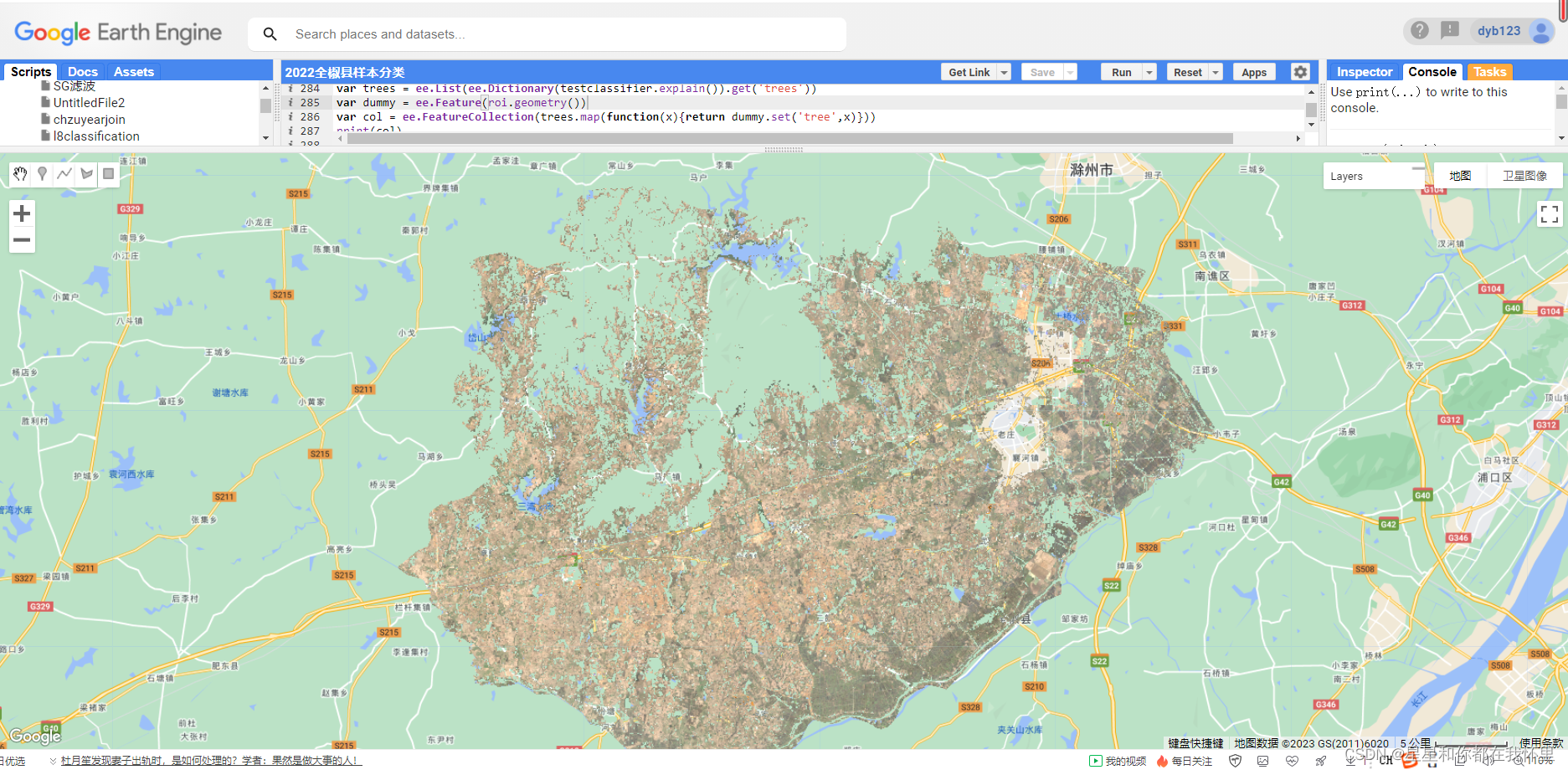Click the 使用条款 terms link

tap(1541, 743)
